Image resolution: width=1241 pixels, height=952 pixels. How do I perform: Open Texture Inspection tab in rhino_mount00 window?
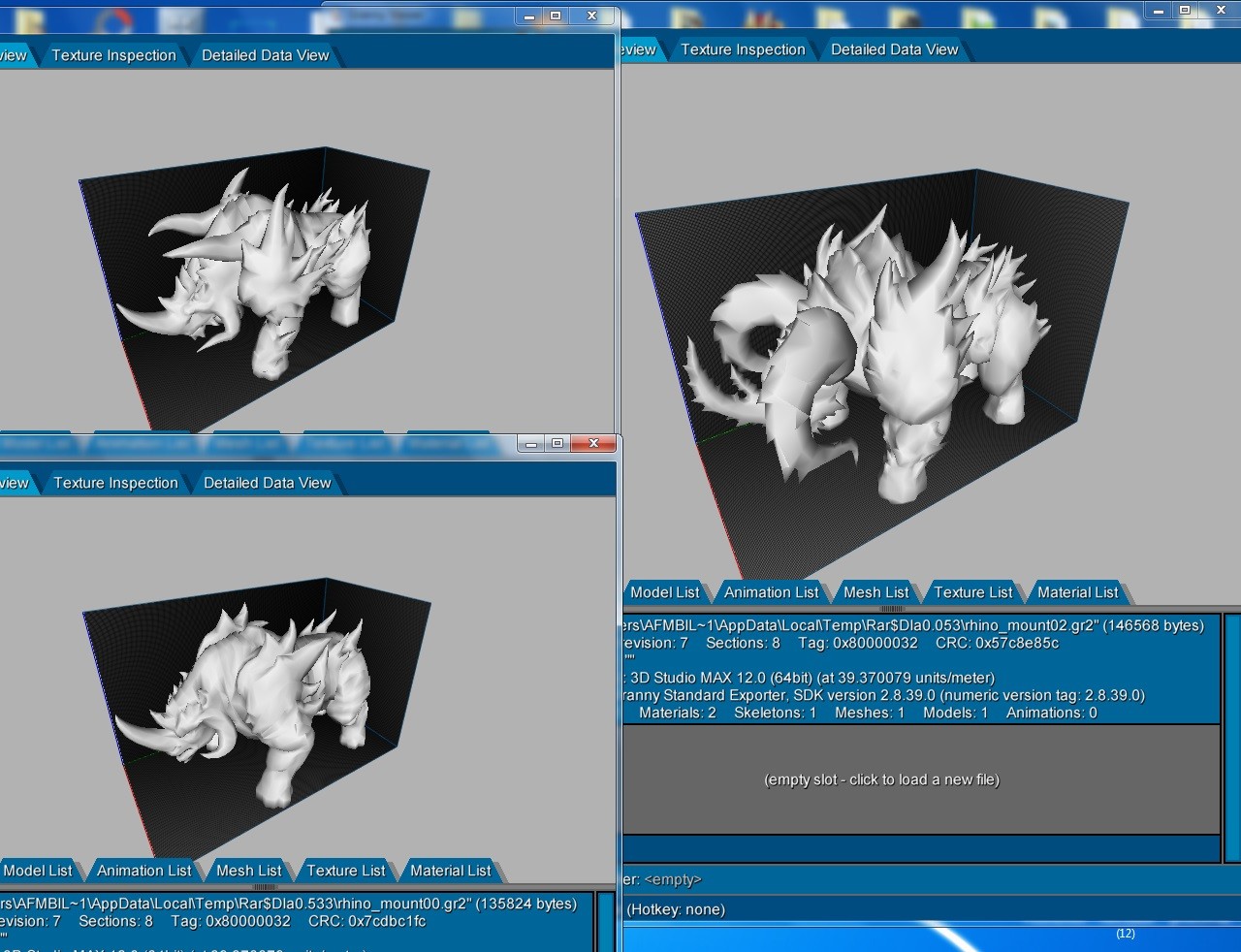[x=115, y=483]
